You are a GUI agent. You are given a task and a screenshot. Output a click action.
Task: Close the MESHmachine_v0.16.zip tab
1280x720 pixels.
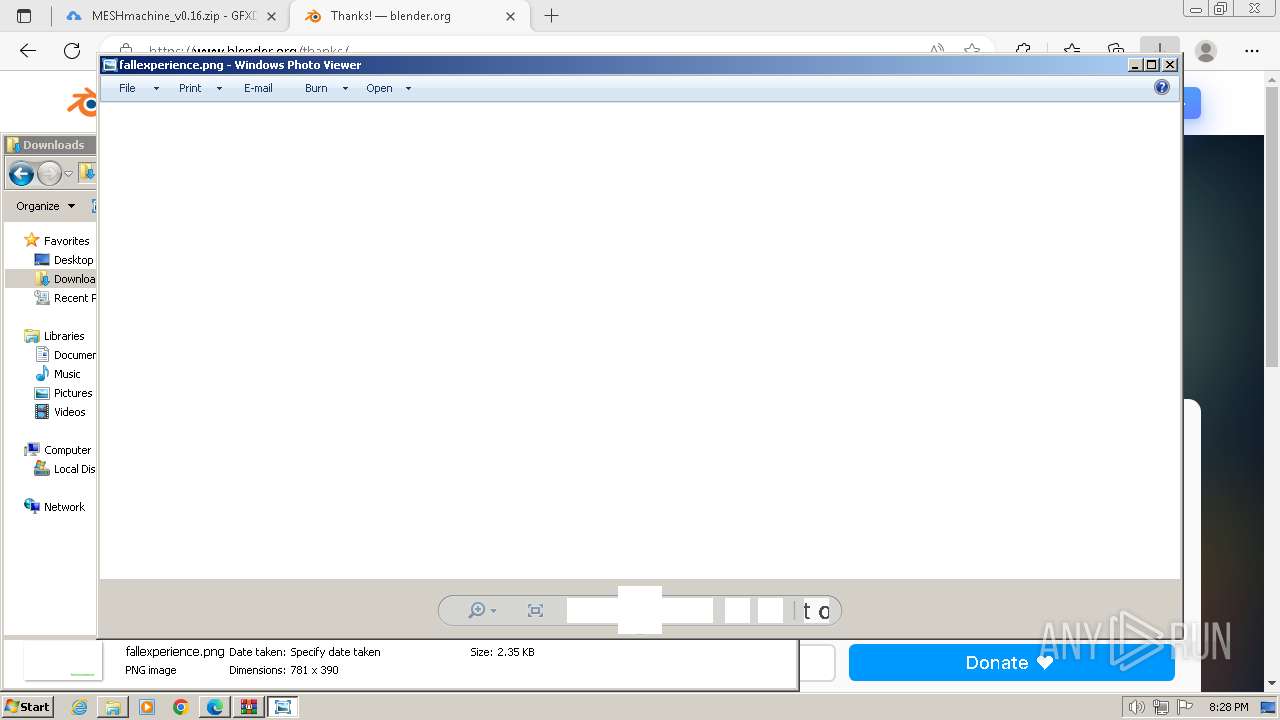coord(271,16)
